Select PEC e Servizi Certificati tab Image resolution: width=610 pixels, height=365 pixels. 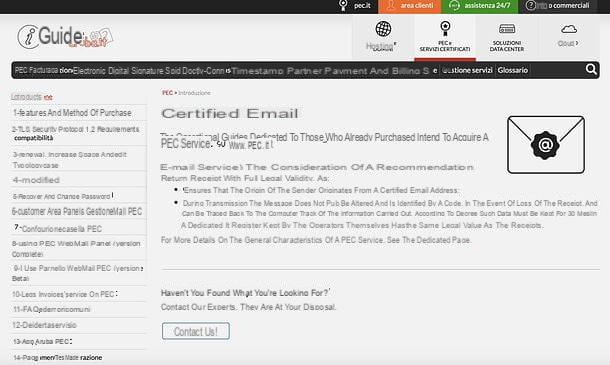[x=445, y=38]
